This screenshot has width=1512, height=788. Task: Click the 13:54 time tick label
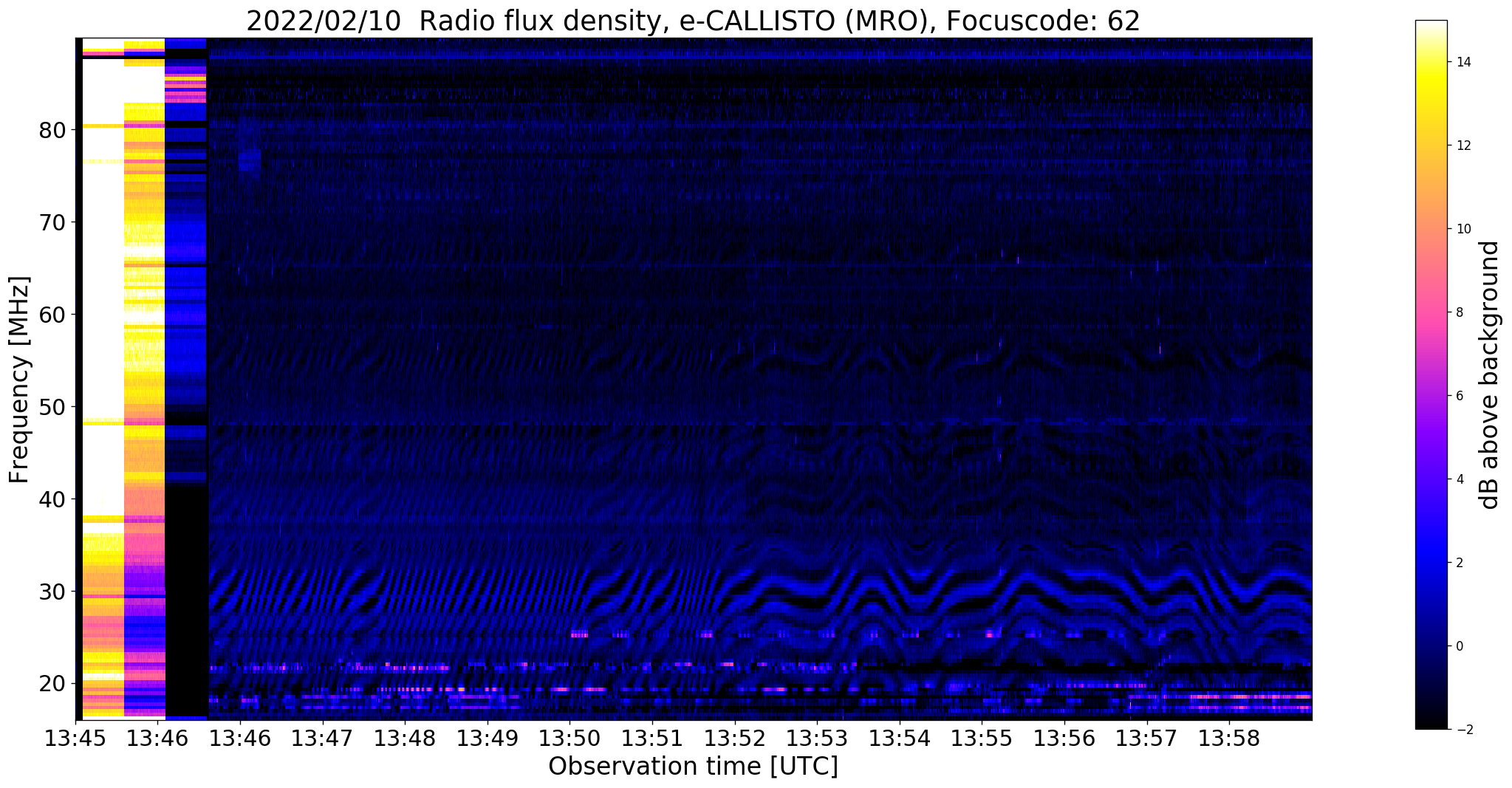pos(899,737)
